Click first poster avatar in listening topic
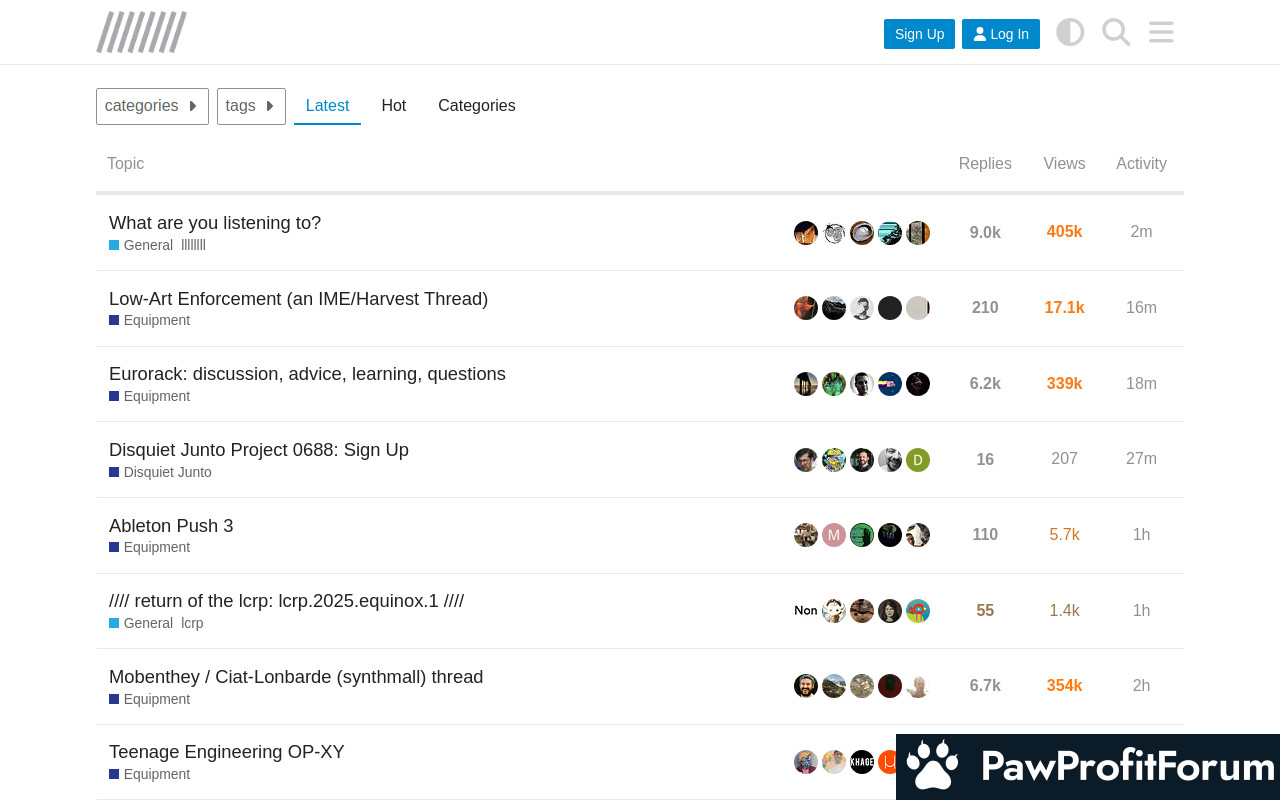Screen dimensions: 1280x800 tap(806, 233)
